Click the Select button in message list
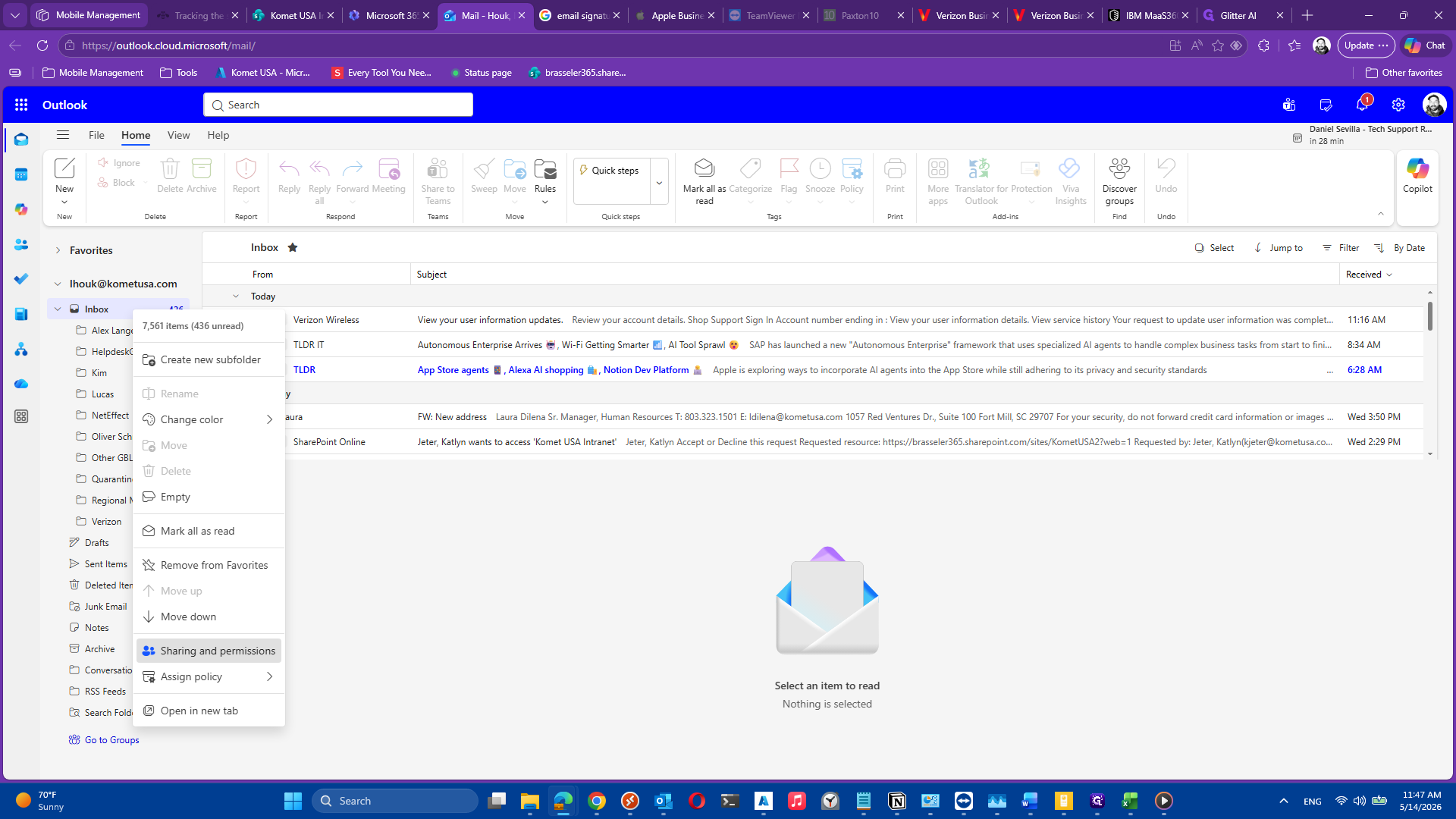 (1214, 248)
